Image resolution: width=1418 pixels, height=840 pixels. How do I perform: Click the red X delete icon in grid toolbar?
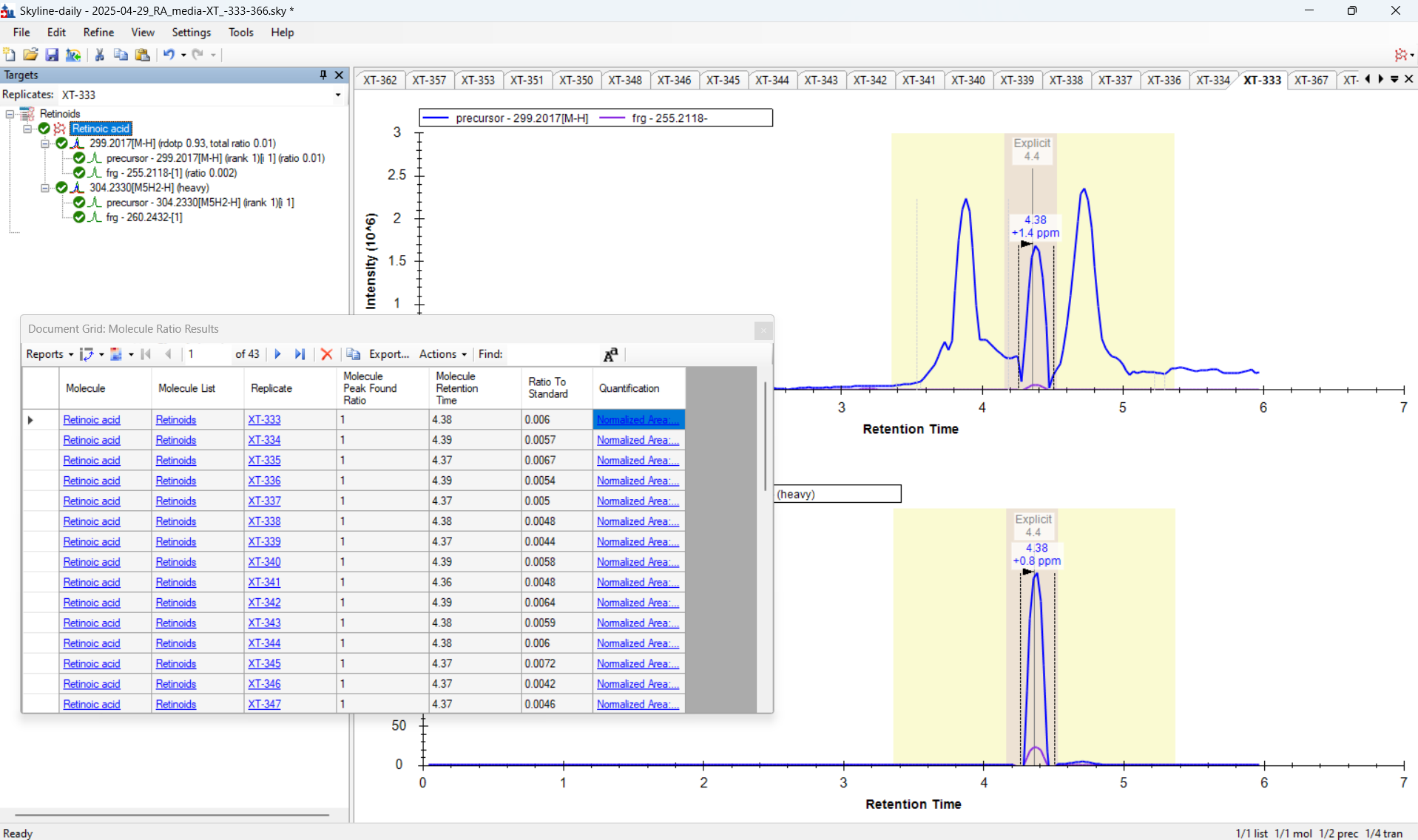326,354
